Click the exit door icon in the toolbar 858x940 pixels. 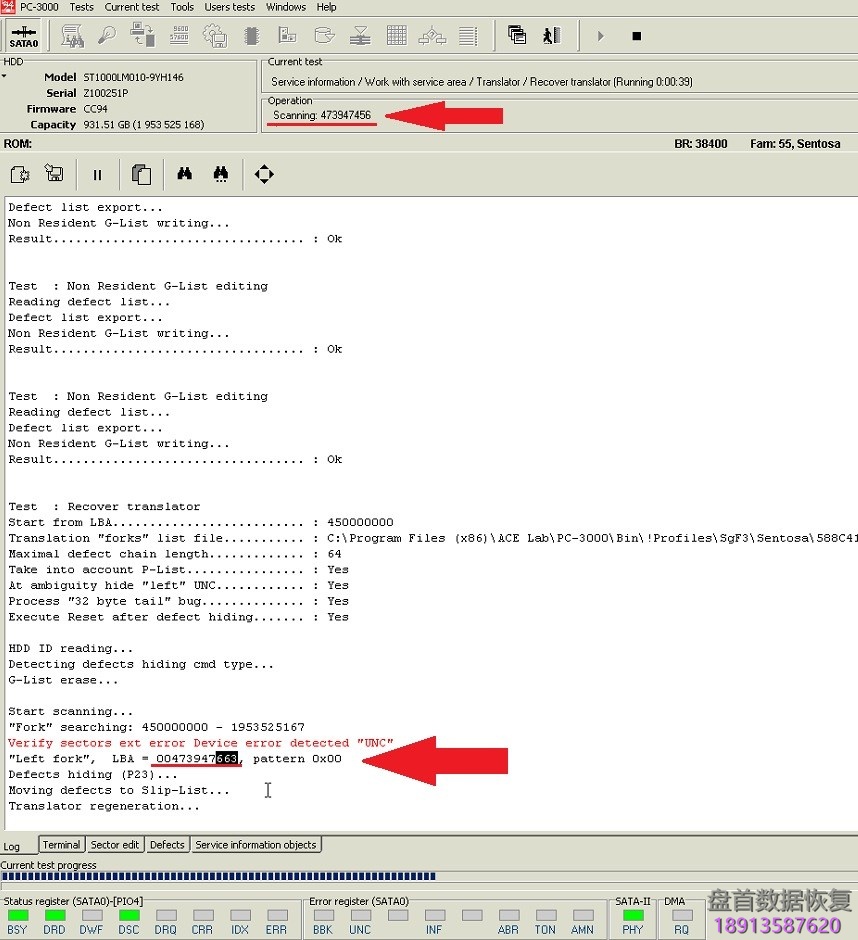(x=550, y=36)
